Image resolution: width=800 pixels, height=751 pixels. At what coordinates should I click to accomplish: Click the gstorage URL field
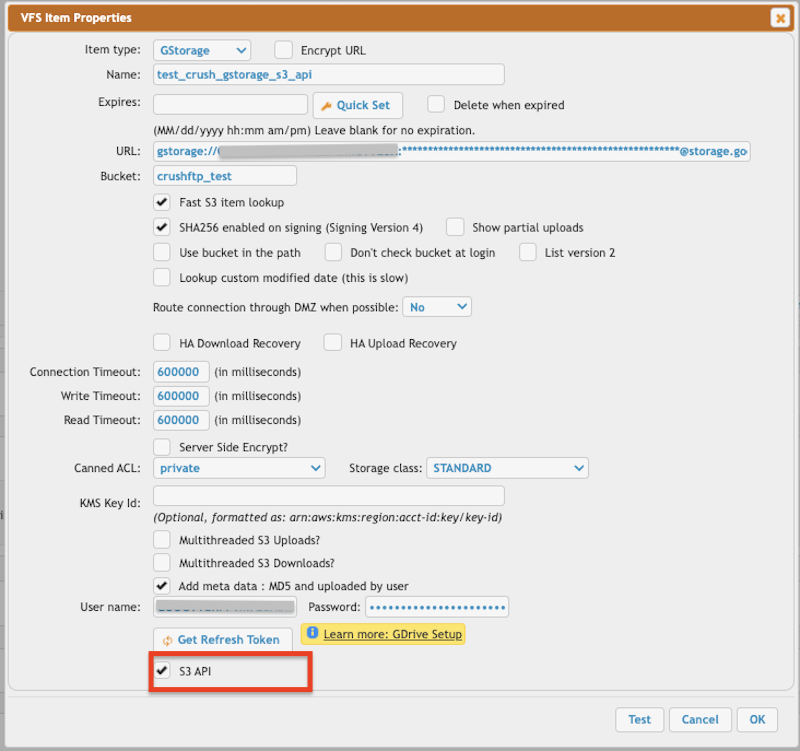click(452, 151)
